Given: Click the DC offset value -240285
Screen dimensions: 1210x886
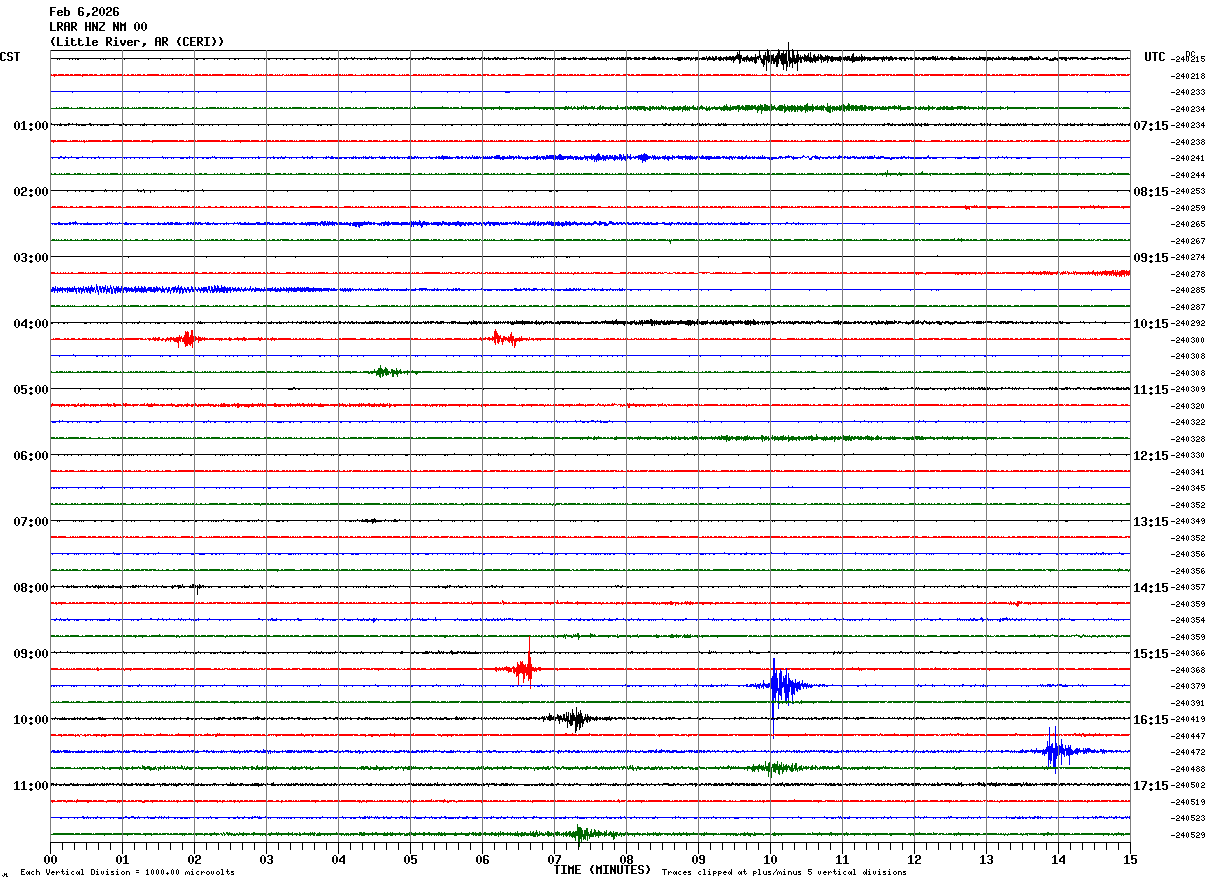Looking at the screenshot, I should [1187, 290].
